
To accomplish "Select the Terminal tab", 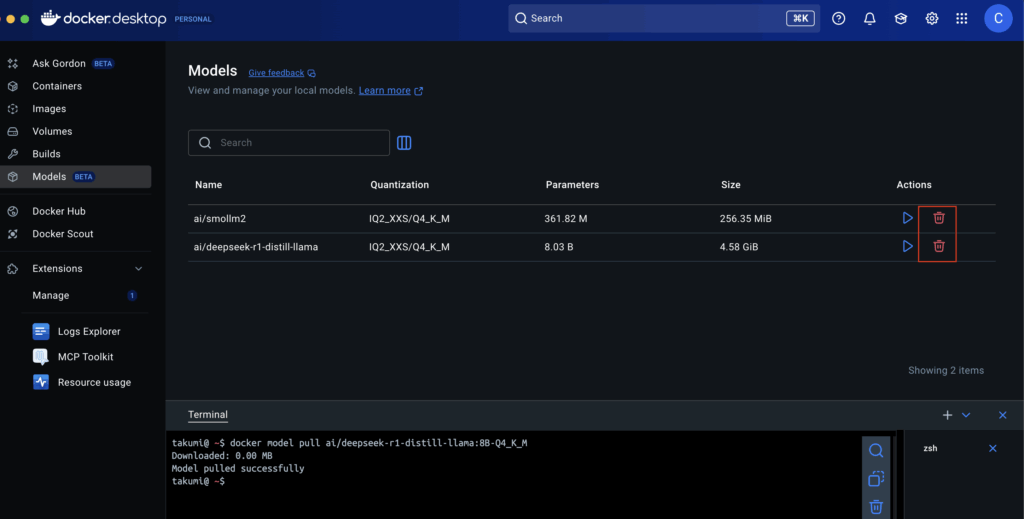I will tap(208, 415).
